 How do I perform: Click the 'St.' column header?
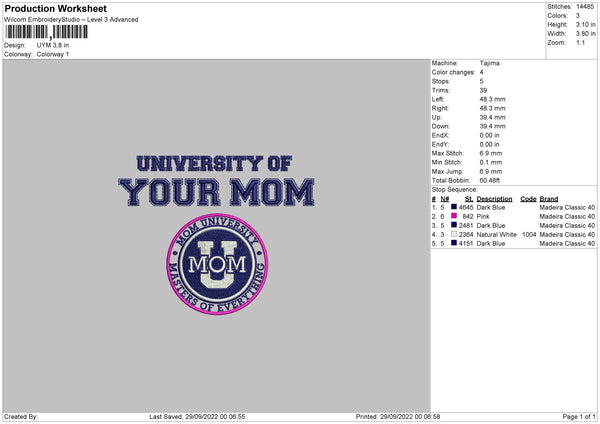[469, 199]
